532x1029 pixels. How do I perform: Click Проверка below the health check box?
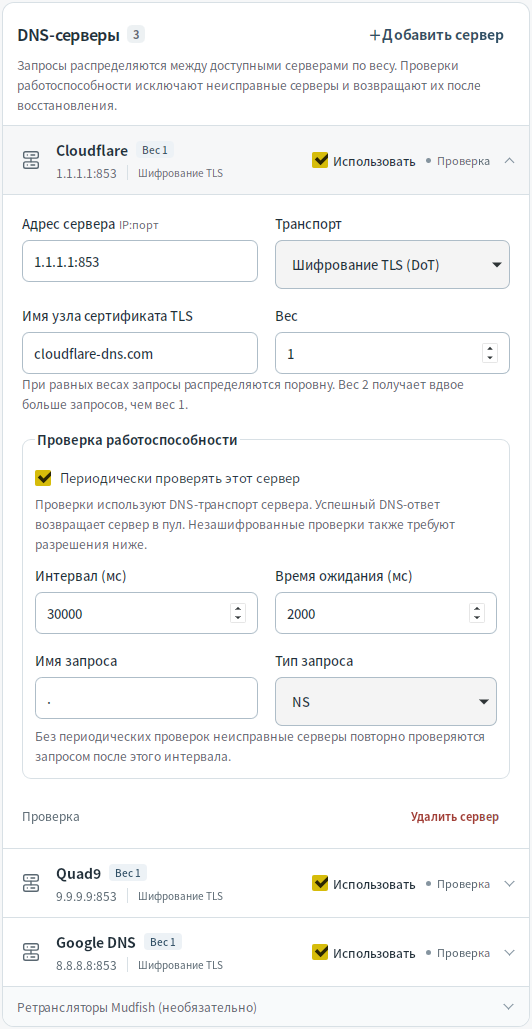pyautogui.click(x=51, y=817)
